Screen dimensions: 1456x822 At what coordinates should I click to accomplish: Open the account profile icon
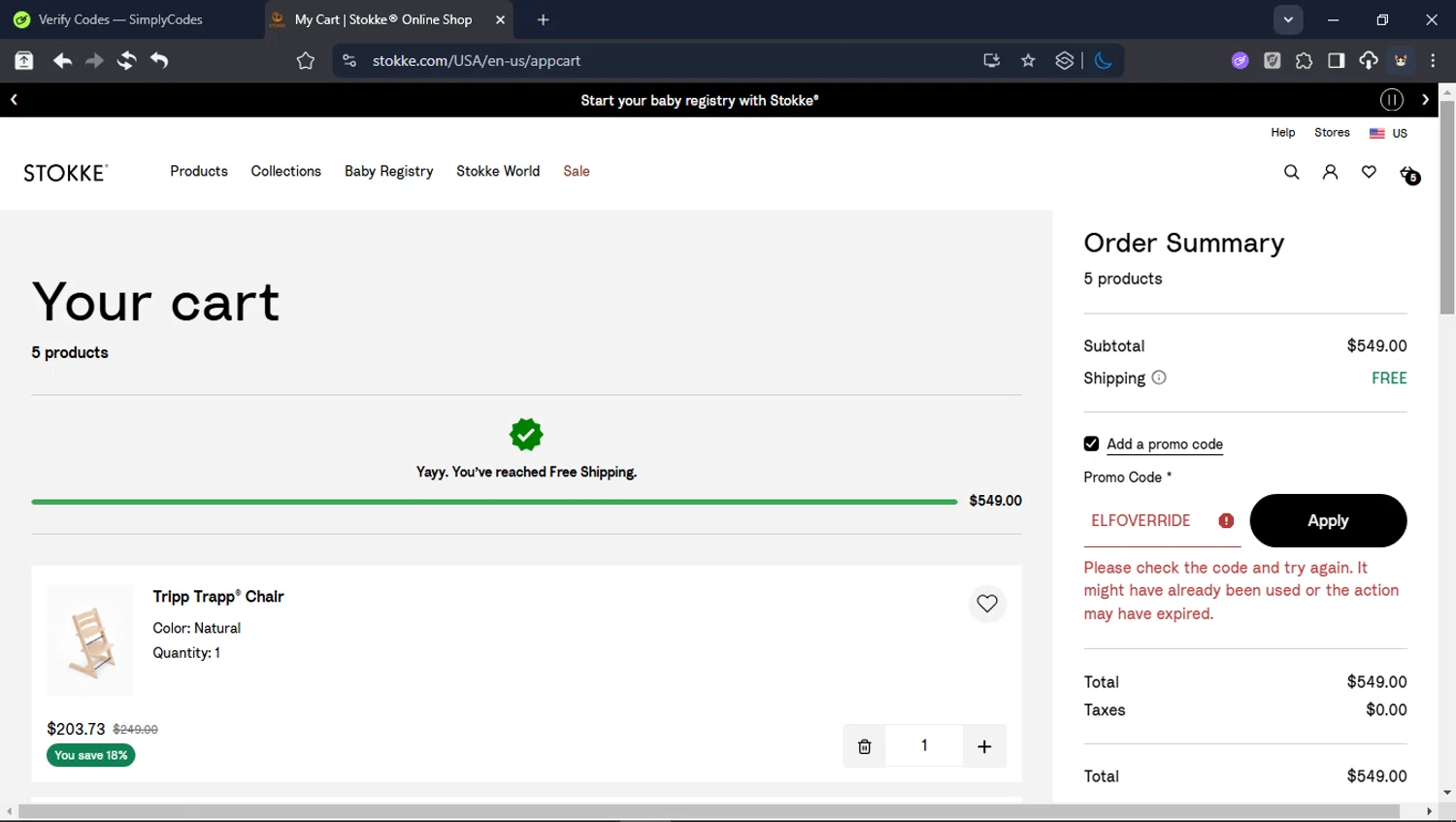pyautogui.click(x=1330, y=172)
